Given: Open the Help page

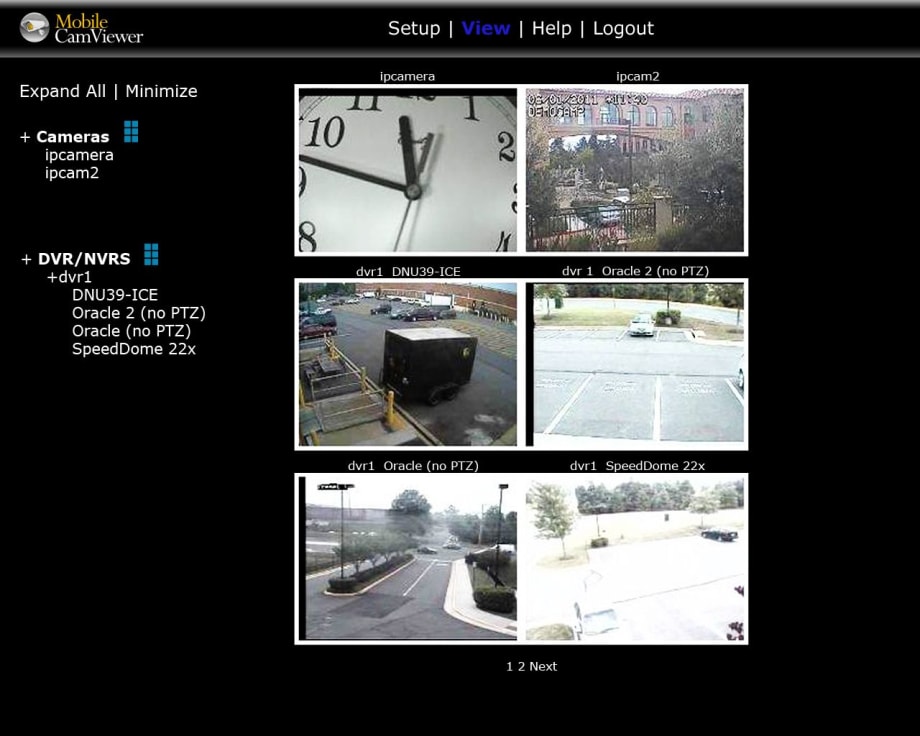Looking at the screenshot, I should click(x=551, y=28).
